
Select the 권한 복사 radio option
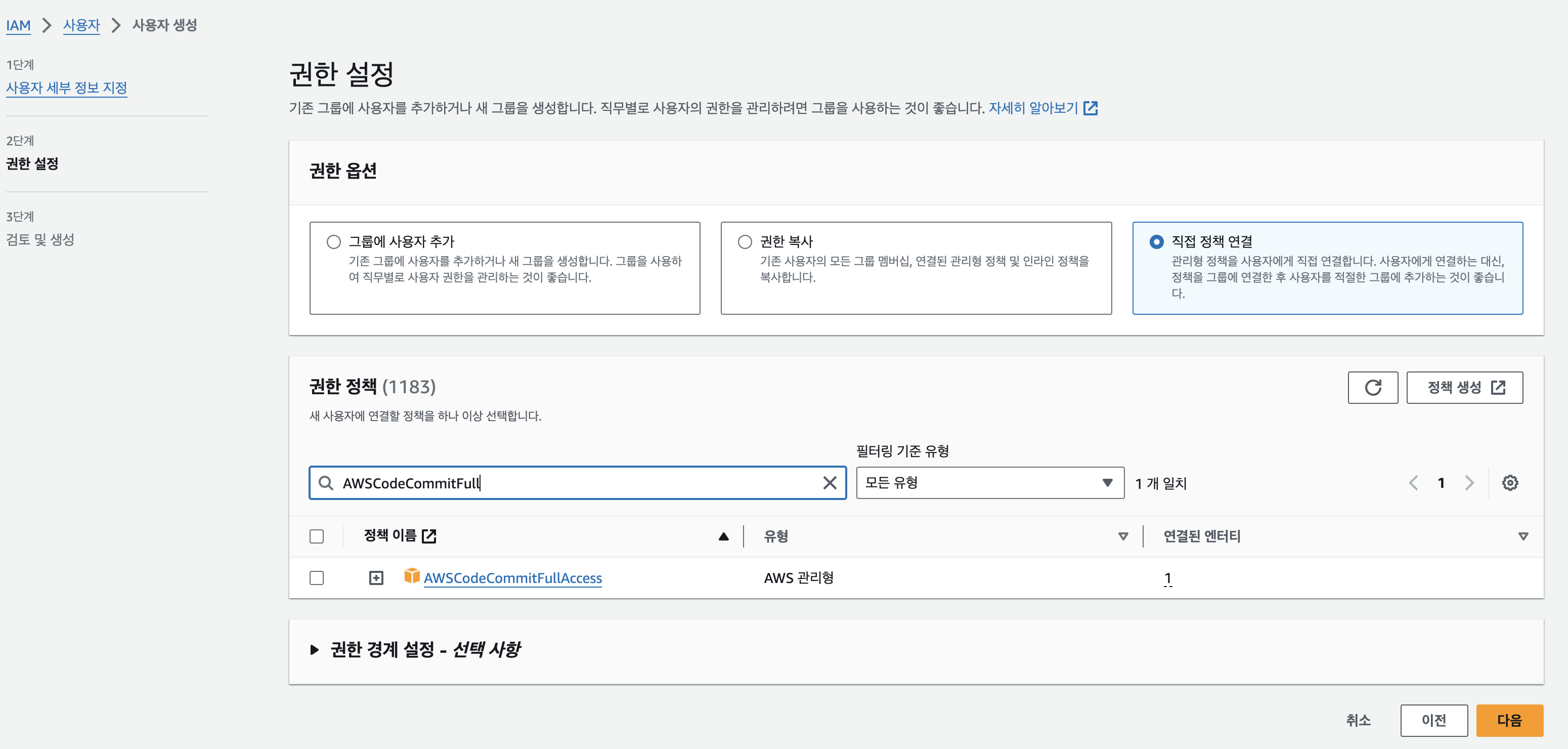tap(745, 242)
